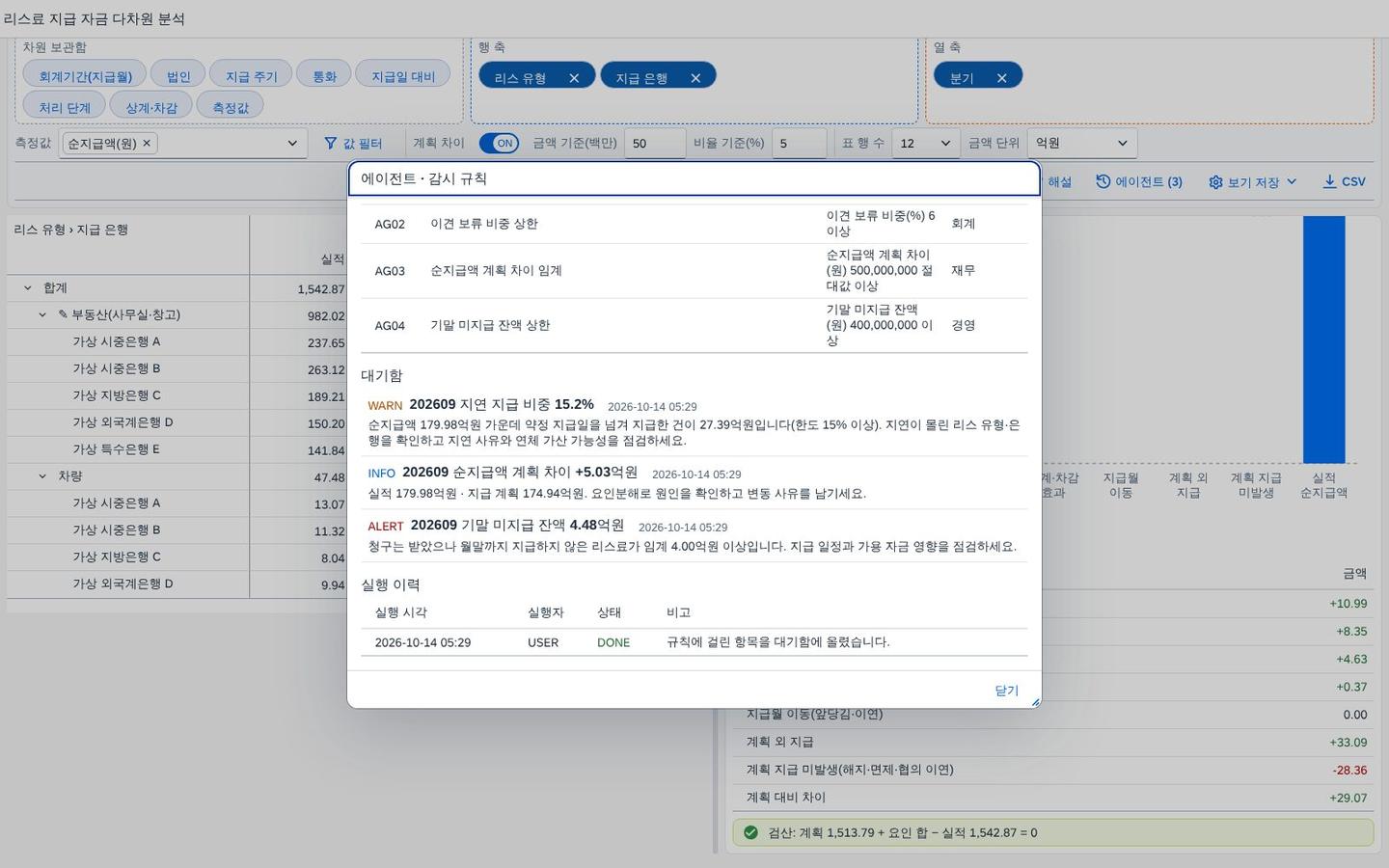Close the dialog with 닫기

(x=1006, y=691)
